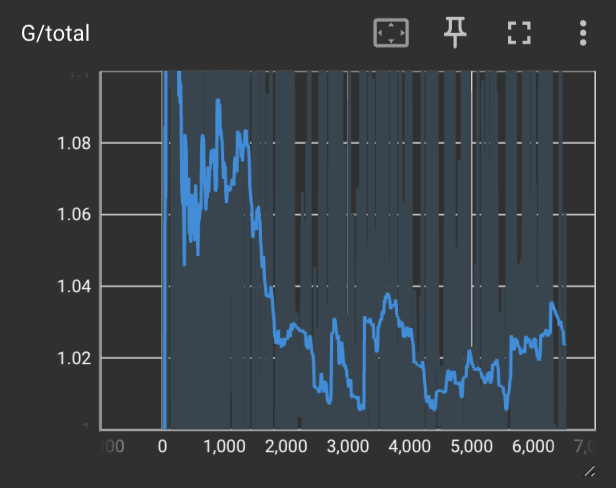Image resolution: width=616 pixels, height=488 pixels.
Task: Click the 1.08 y-axis label
Action: (74, 143)
